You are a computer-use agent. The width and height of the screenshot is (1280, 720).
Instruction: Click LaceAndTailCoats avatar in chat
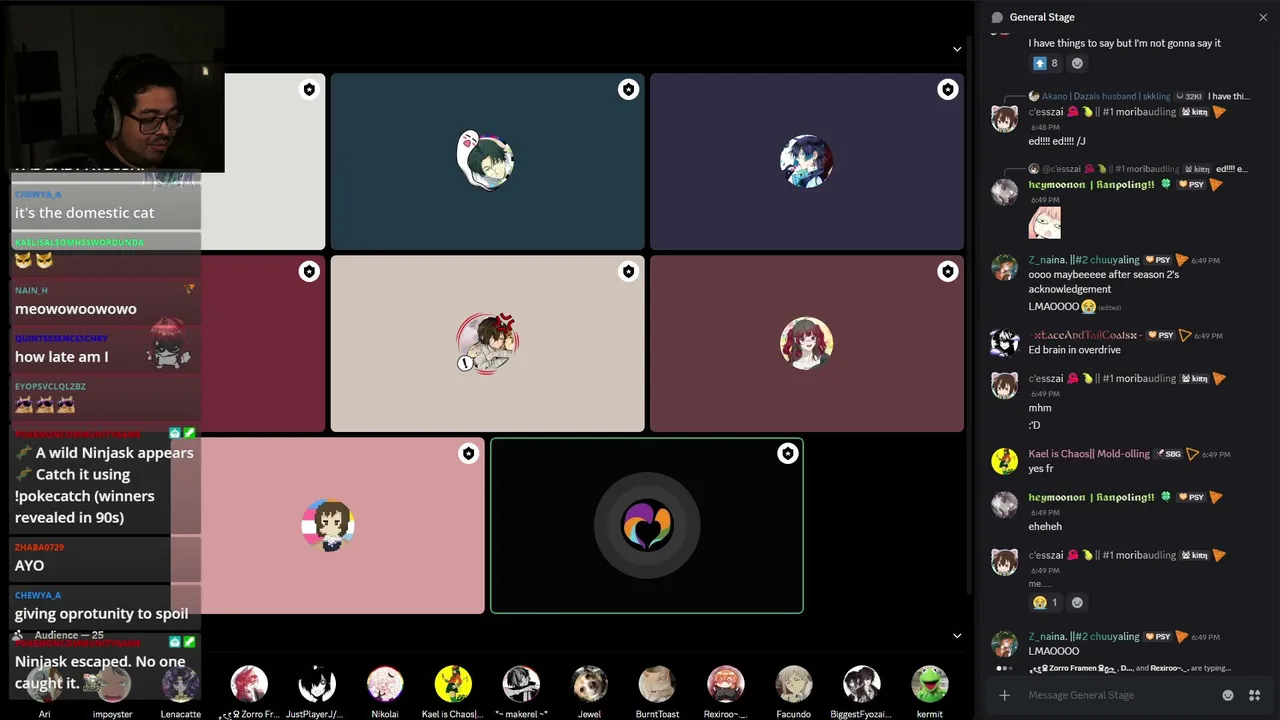coord(1005,342)
